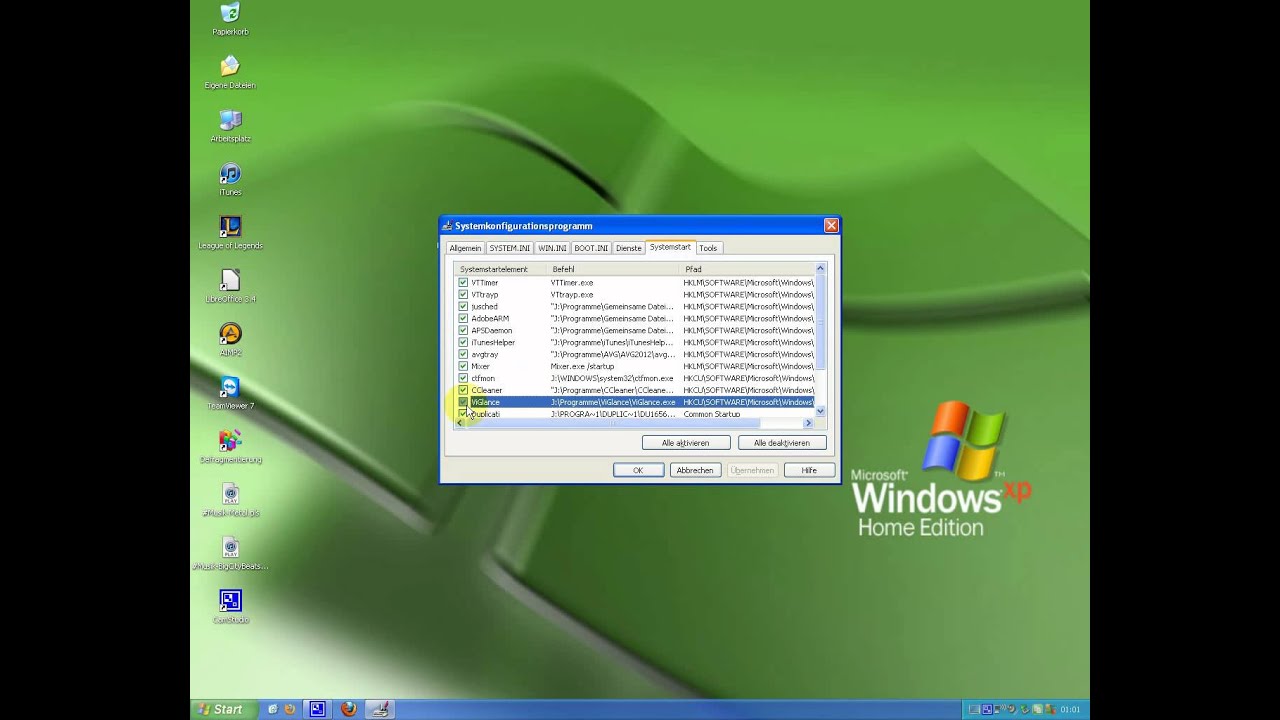Uncheck the avgtray startup entry
Image resolution: width=1280 pixels, height=720 pixels.
tap(463, 355)
